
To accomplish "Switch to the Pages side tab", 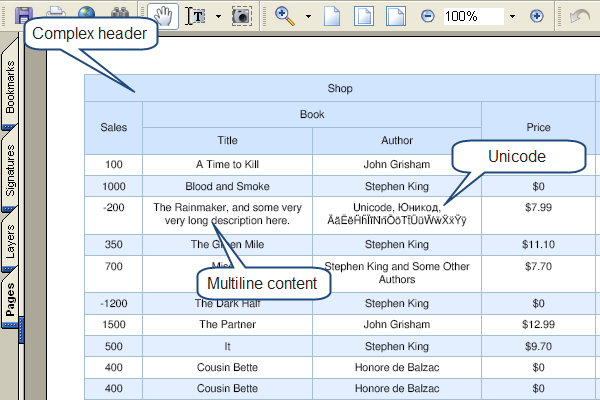I will pyautogui.click(x=10, y=299).
